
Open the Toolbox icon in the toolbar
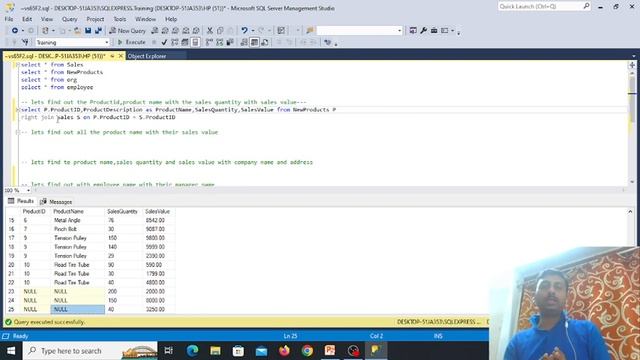[434, 31]
